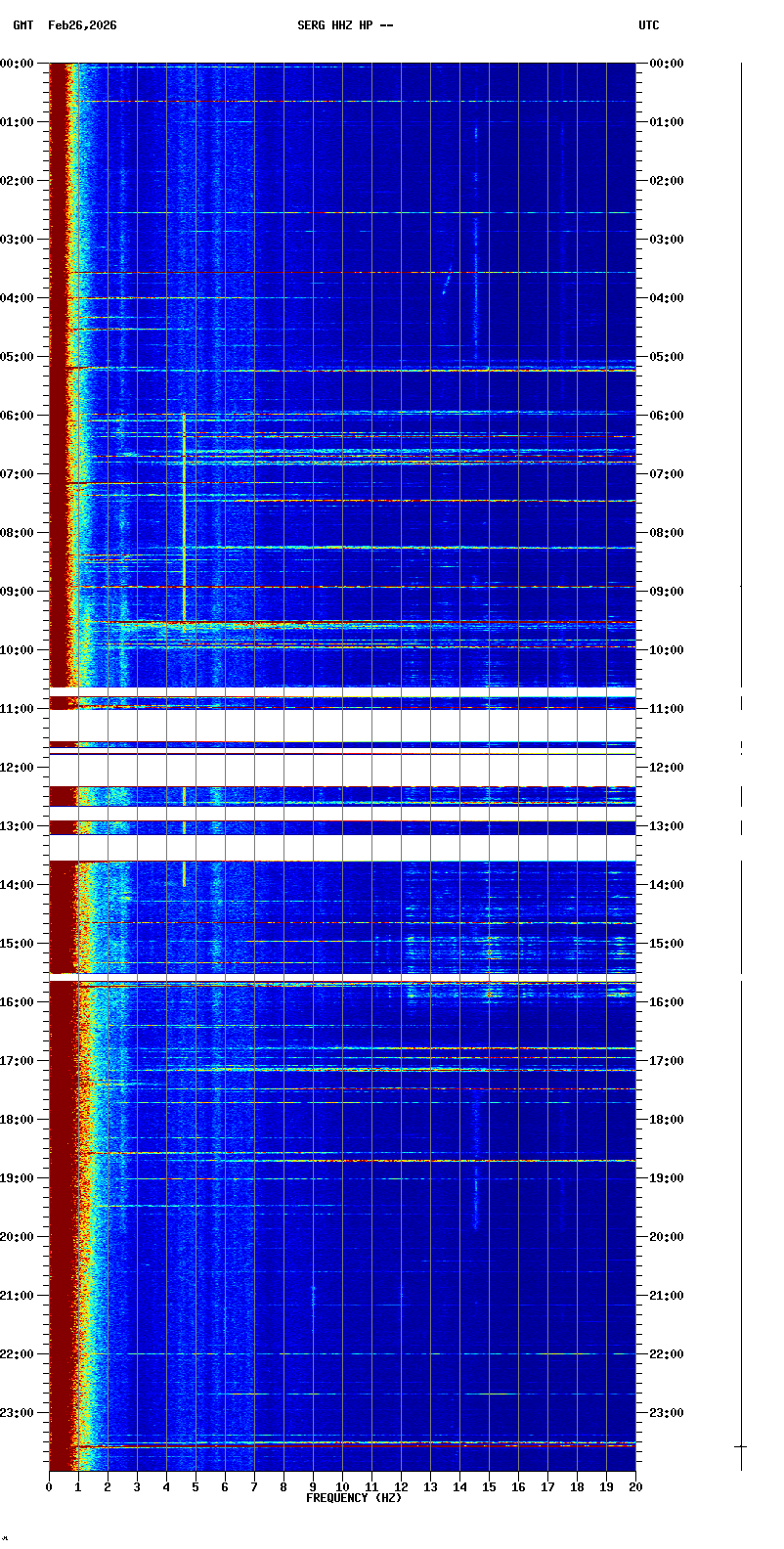Select the 15 Hz frequency tick label
Screen dimensions: 784x1549
tap(489, 1487)
